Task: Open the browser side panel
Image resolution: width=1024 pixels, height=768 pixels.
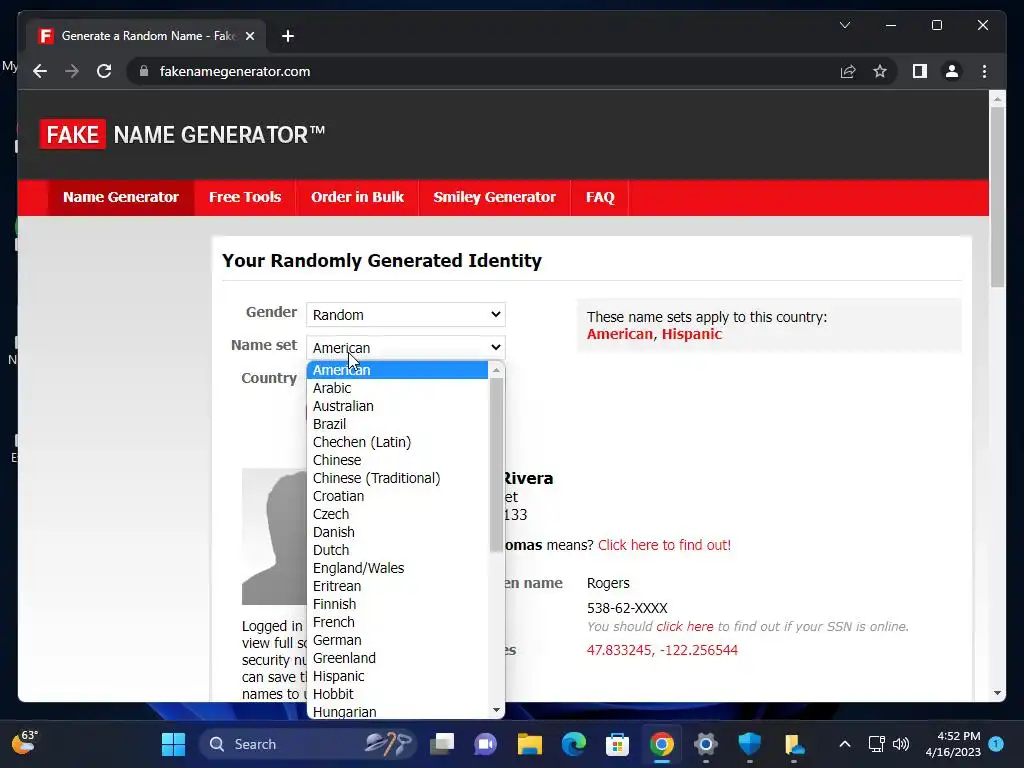Action: [920, 71]
